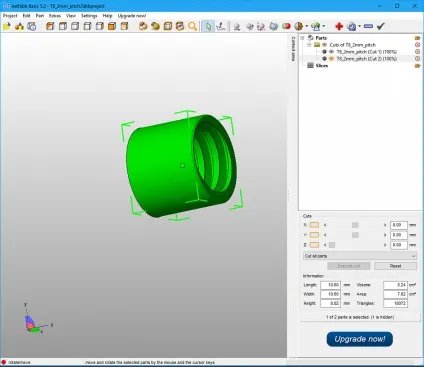The width and height of the screenshot is (424, 367).
Task: Step X cut position right with arrow
Action: point(385,225)
